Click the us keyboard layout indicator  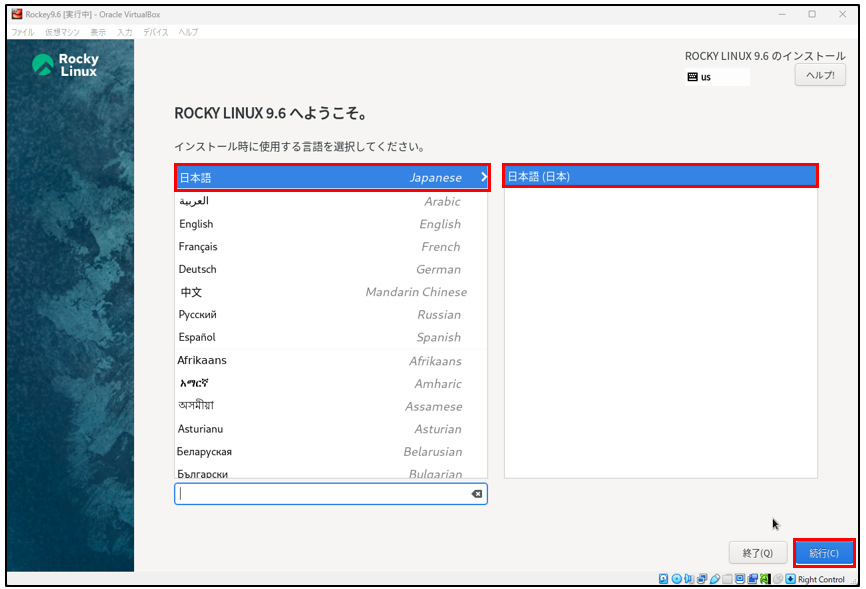click(x=716, y=77)
